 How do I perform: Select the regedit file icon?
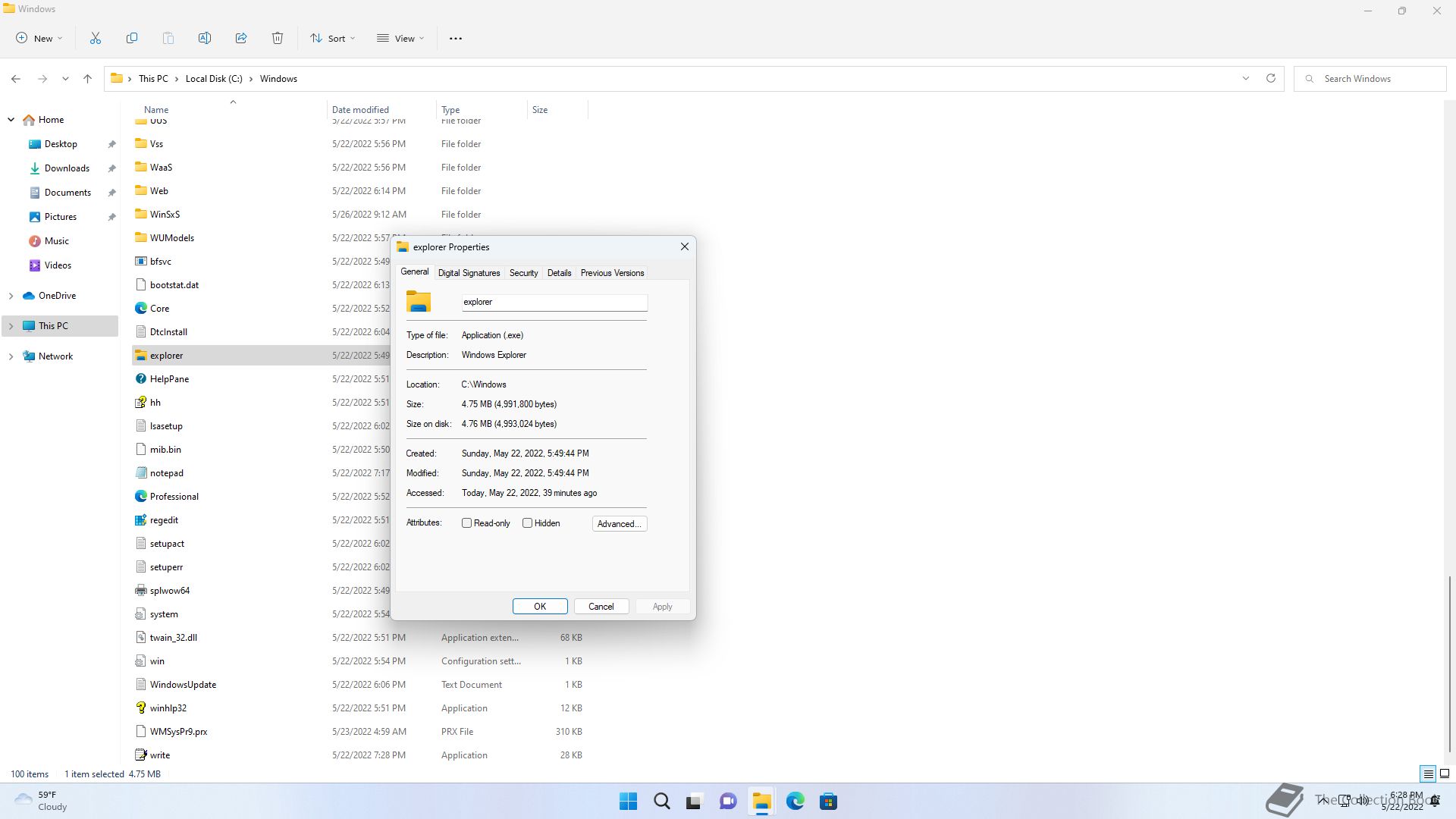pyautogui.click(x=140, y=520)
